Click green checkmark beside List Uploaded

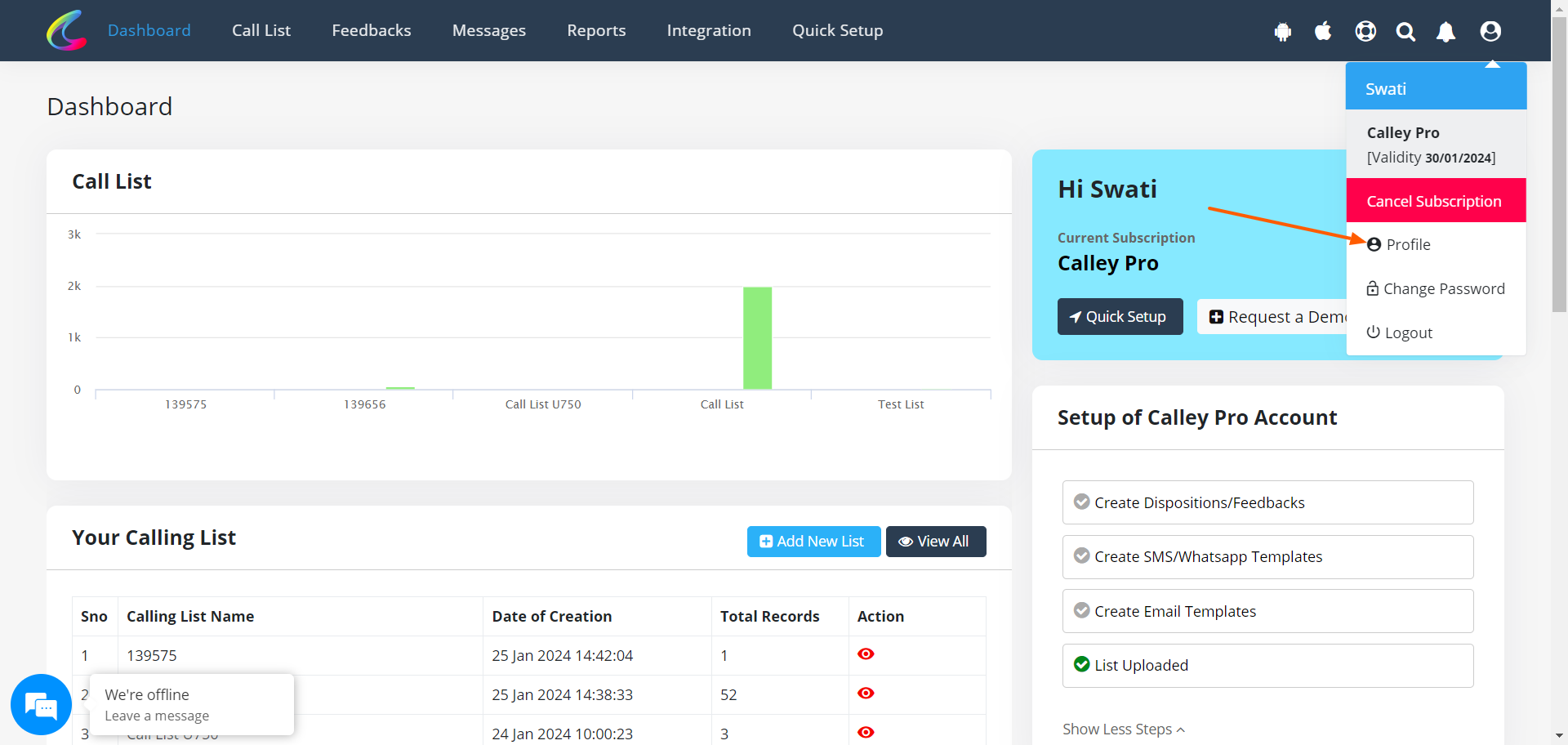pos(1081,664)
